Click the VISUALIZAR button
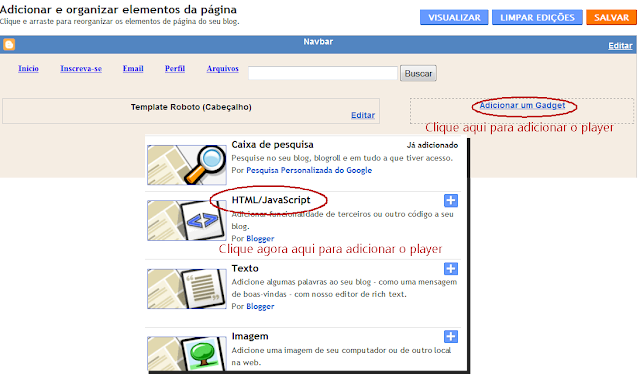640x374 pixels. point(454,18)
